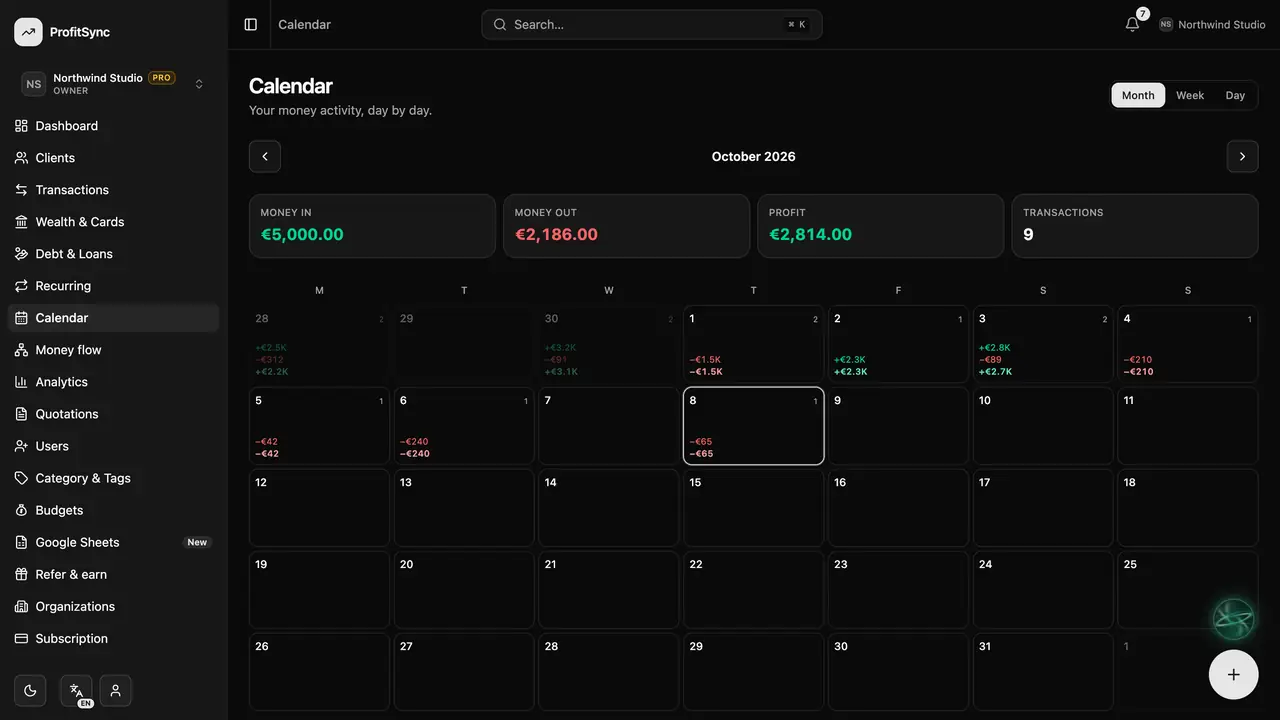Click the Clients people icon

[21, 158]
